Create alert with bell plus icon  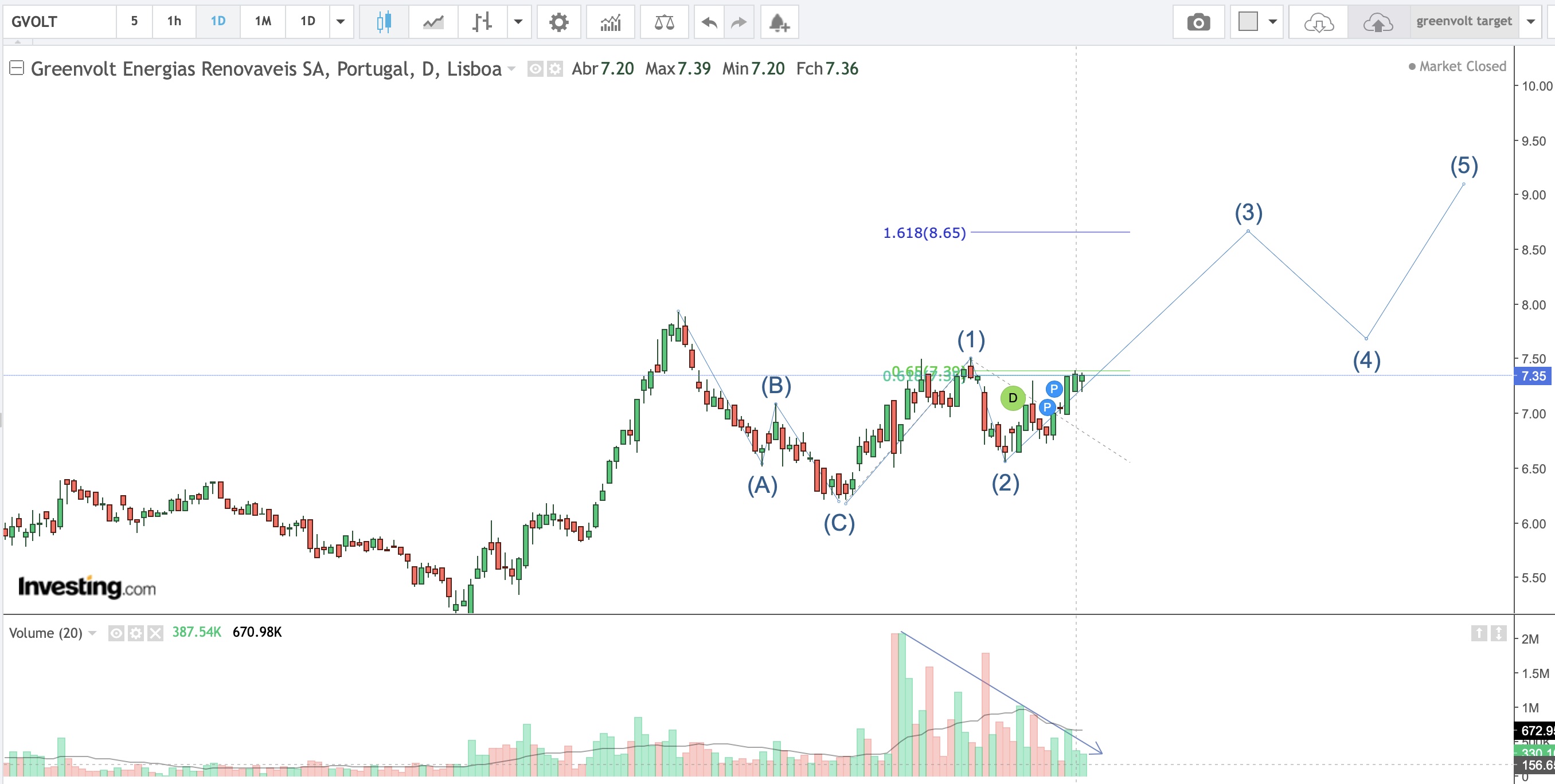pos(779,22)
